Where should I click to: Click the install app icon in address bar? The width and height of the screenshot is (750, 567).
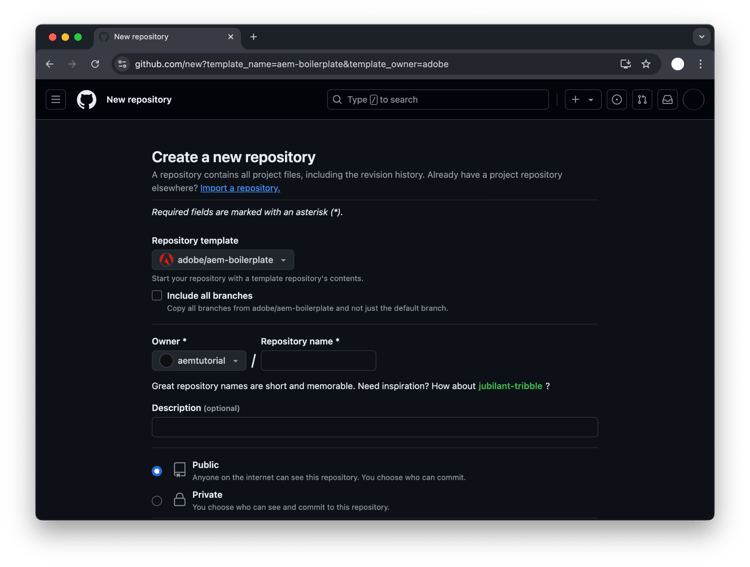pos(625,64)
